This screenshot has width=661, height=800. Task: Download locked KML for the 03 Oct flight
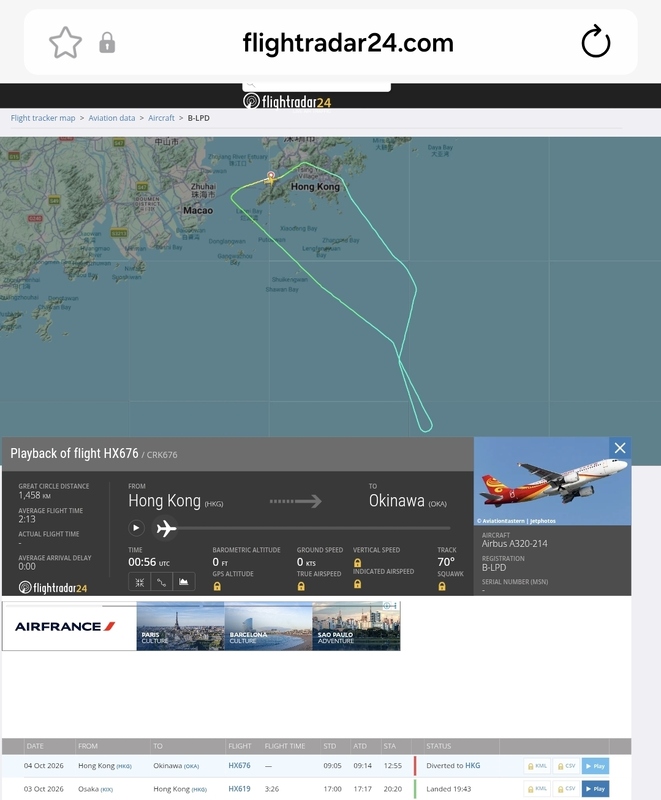click(537, 789)
